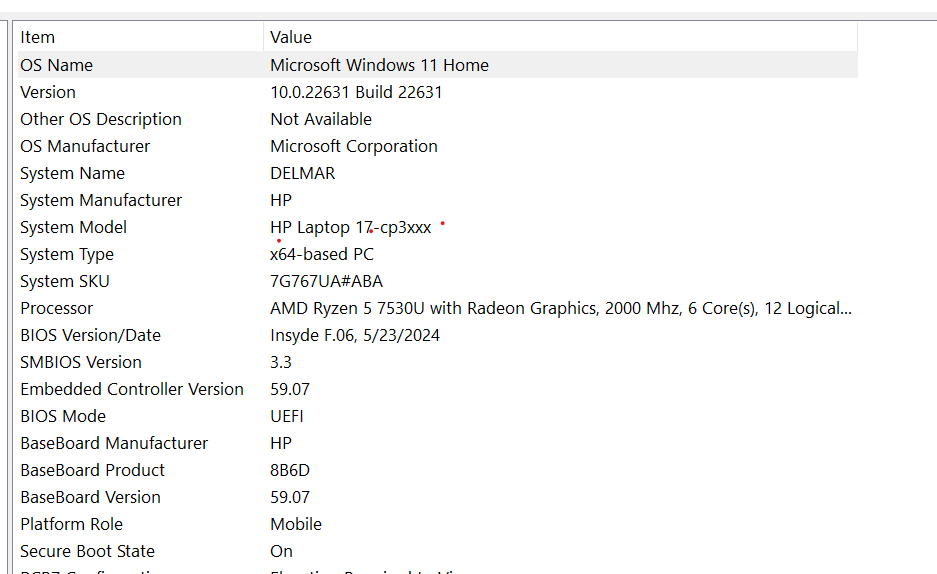Select the BIOS Mode row
937x574 pixels.
[x=437, y=416]
